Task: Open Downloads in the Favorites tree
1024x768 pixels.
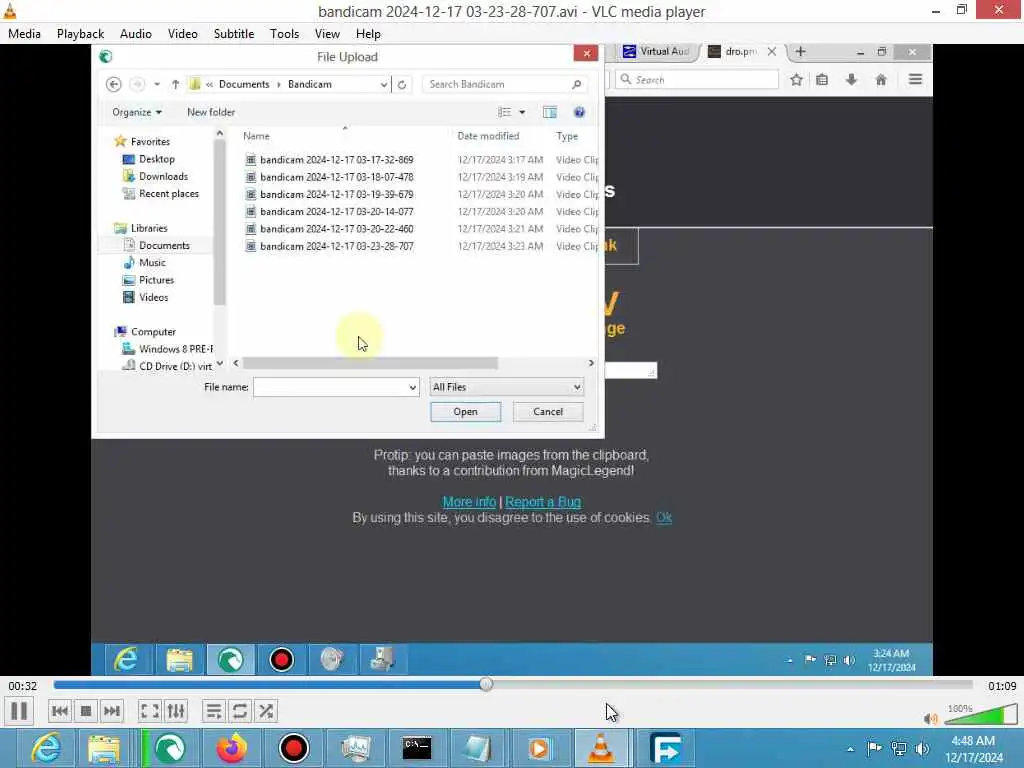Action: (163, 176)
